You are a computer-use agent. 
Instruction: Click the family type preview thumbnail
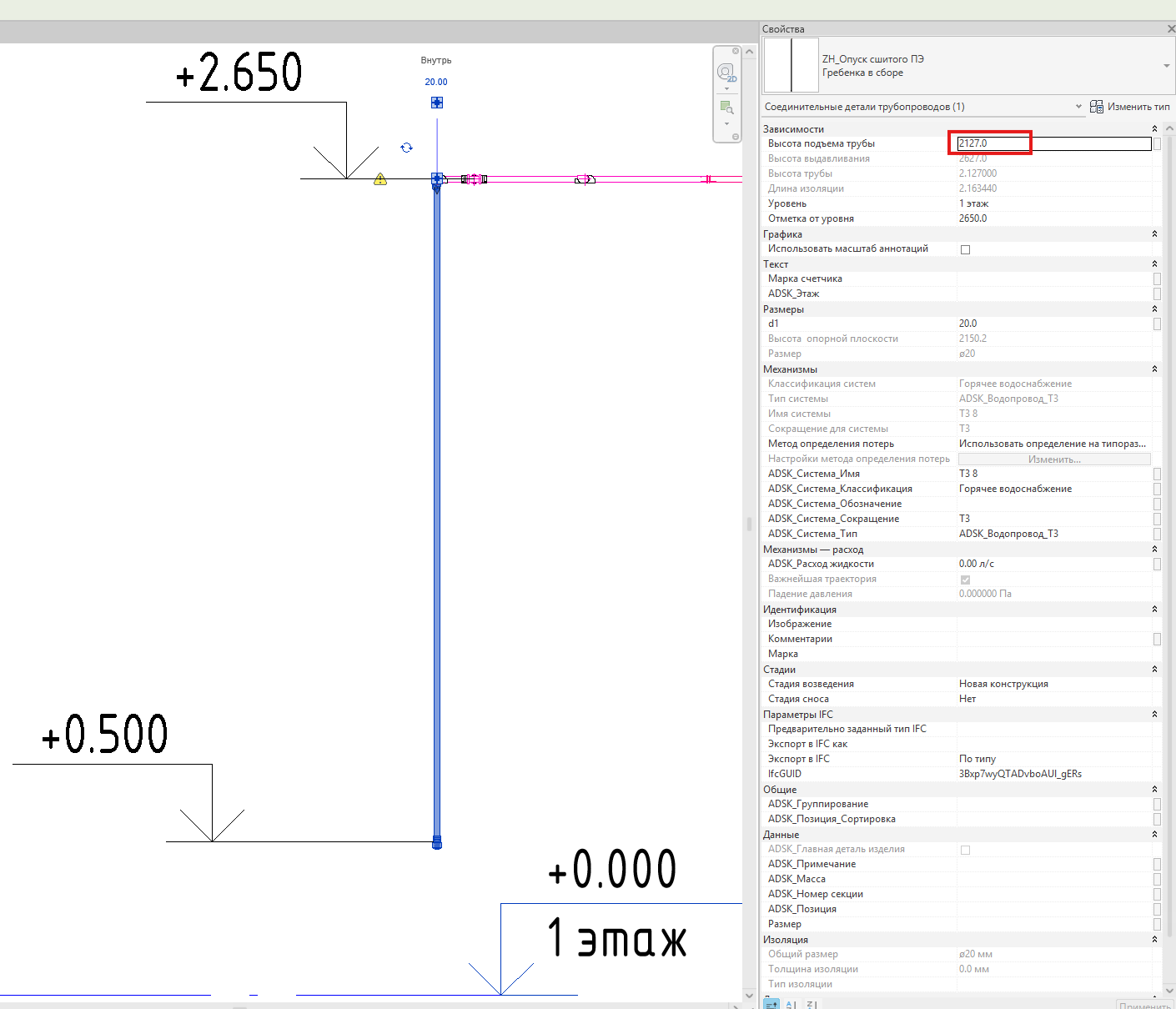[x=792, y=65]
